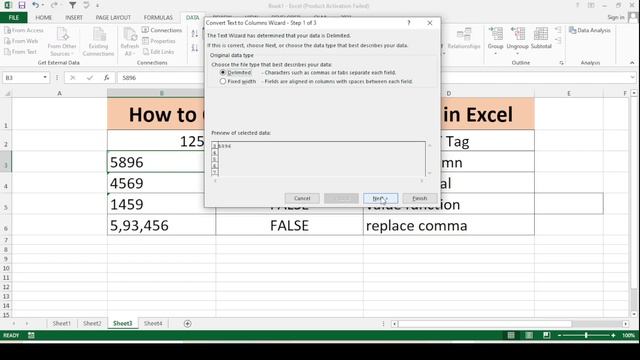Click the Undo arrow icon
The image size is (640, 360).
(36, 5)
